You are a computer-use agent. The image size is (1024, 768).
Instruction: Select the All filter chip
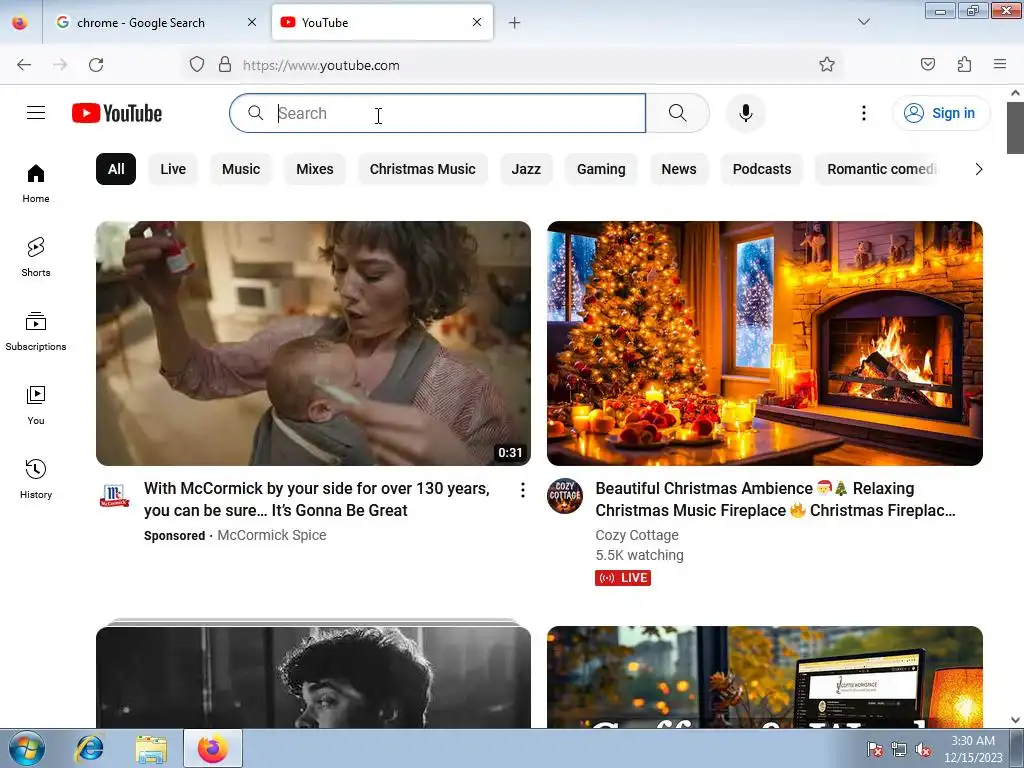coord(116,169)
